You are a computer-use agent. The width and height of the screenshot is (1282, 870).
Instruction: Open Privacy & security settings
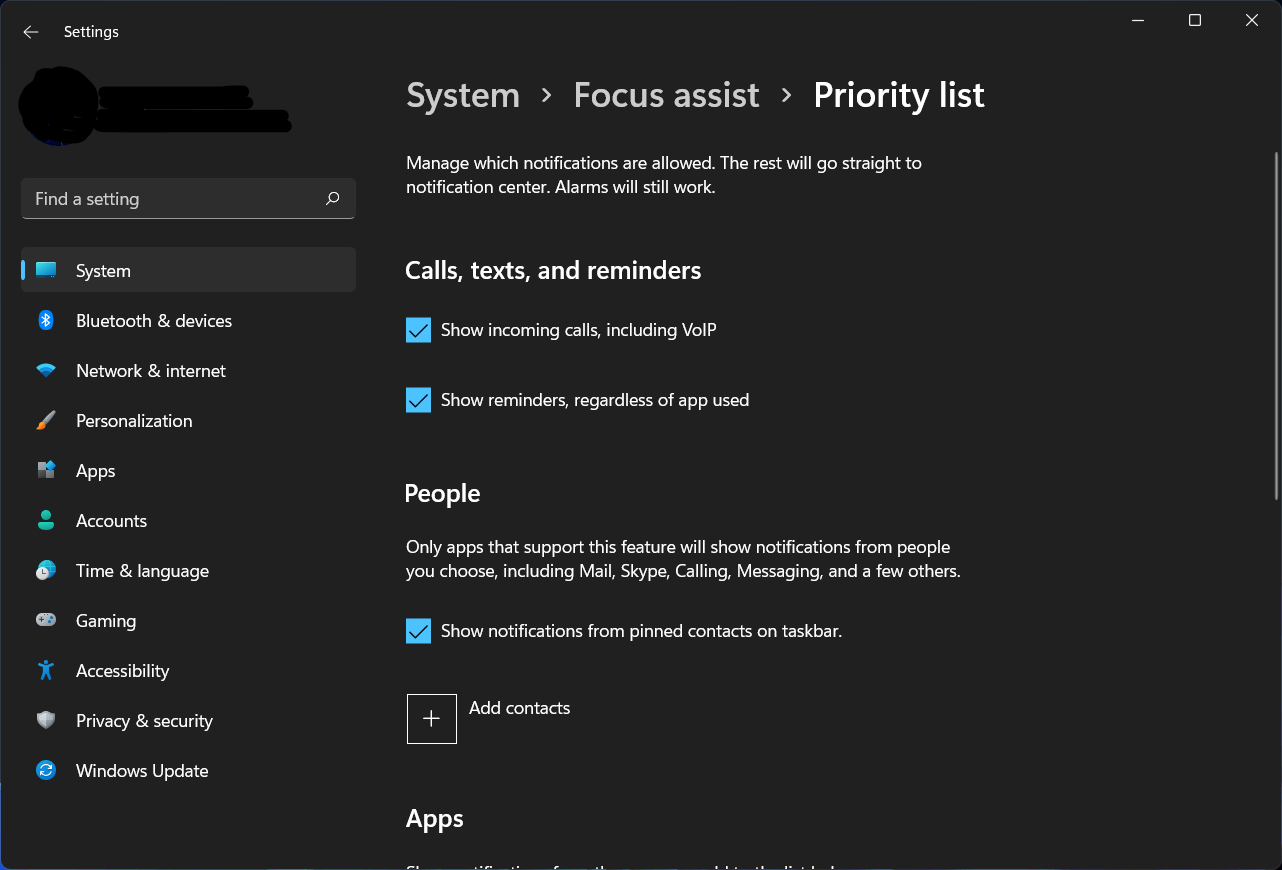(x=144, y=720)
